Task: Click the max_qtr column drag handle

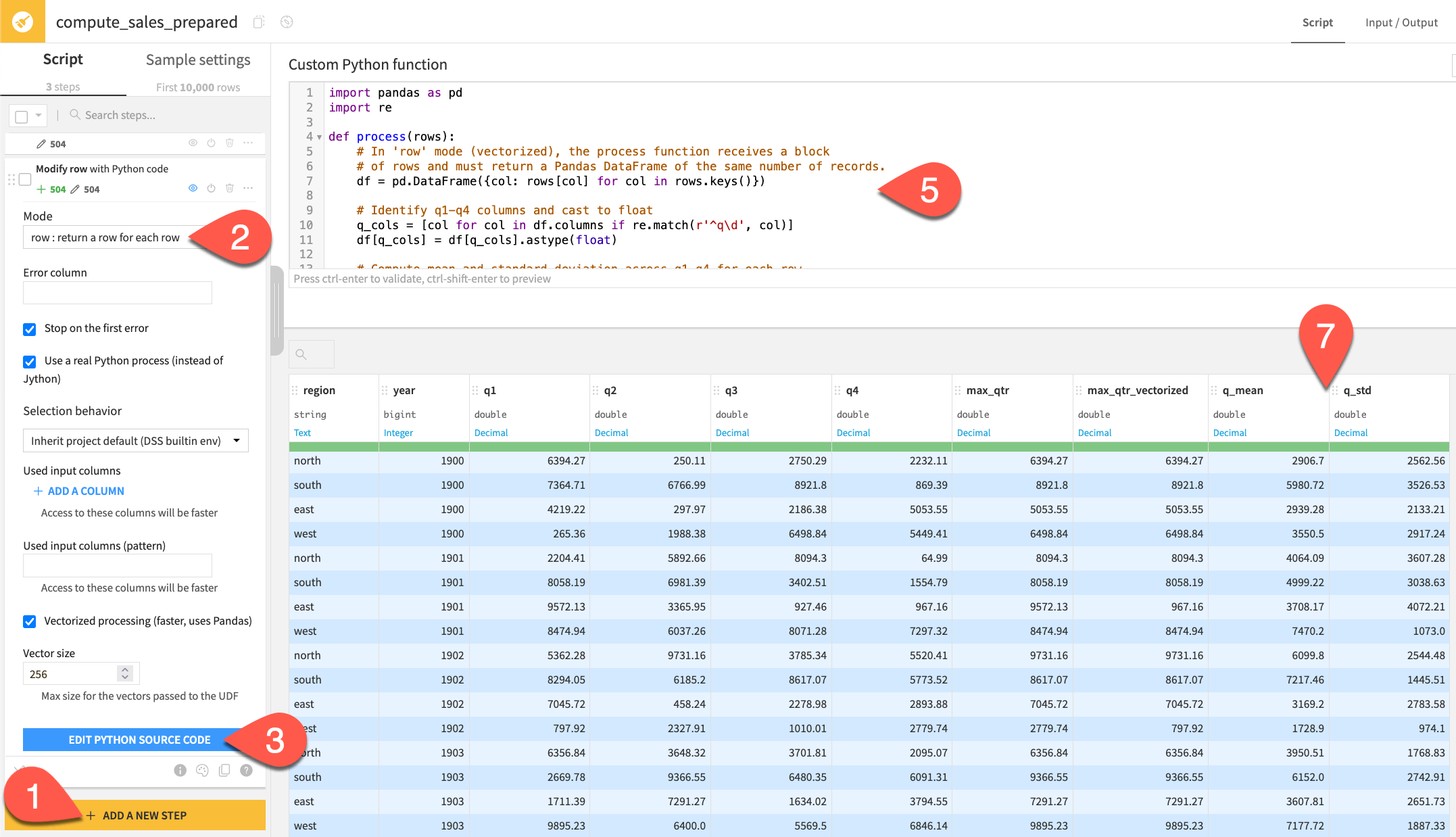Action: 958,390
